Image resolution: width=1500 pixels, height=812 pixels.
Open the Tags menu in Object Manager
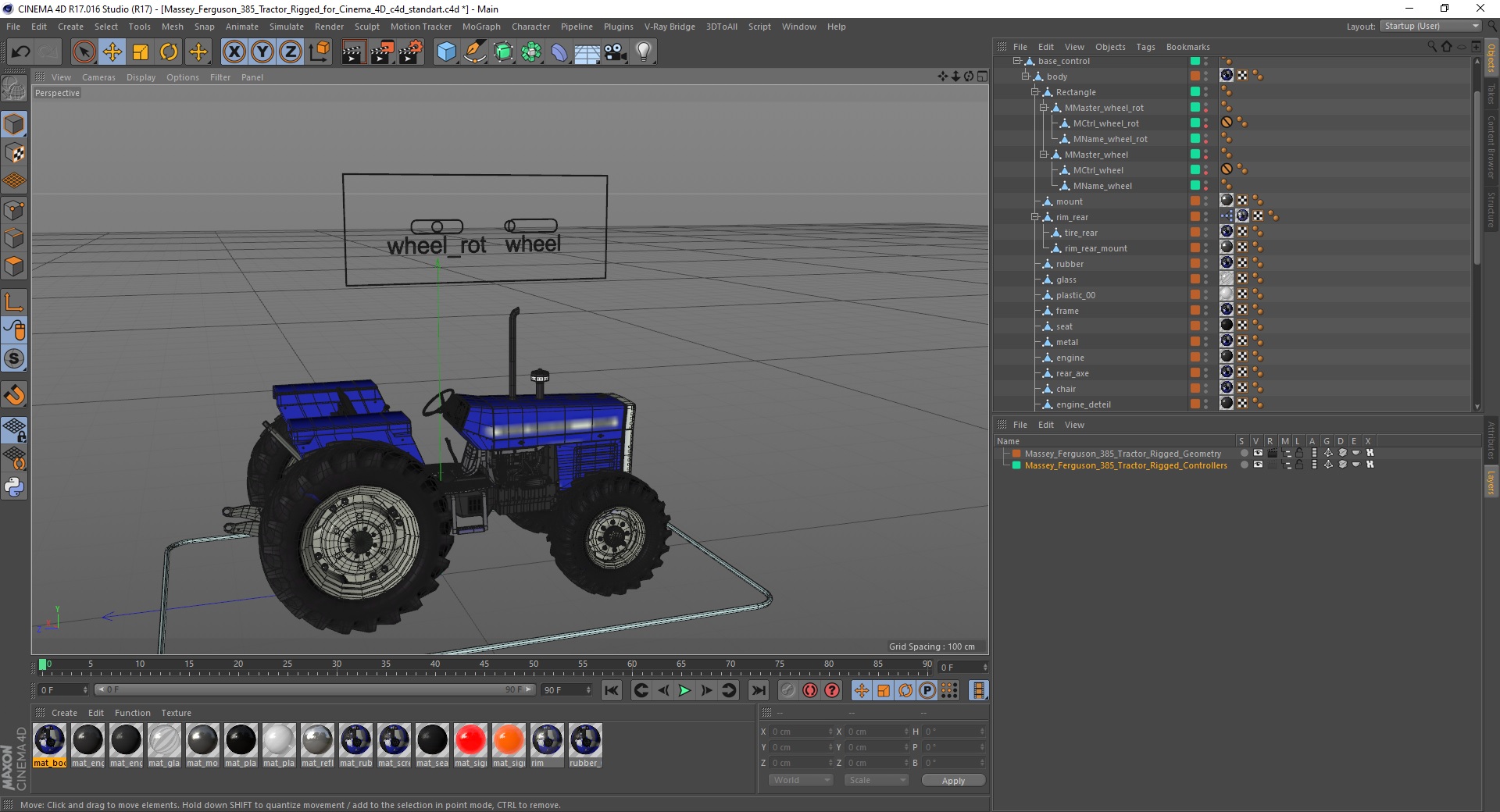pos(1145,47)
